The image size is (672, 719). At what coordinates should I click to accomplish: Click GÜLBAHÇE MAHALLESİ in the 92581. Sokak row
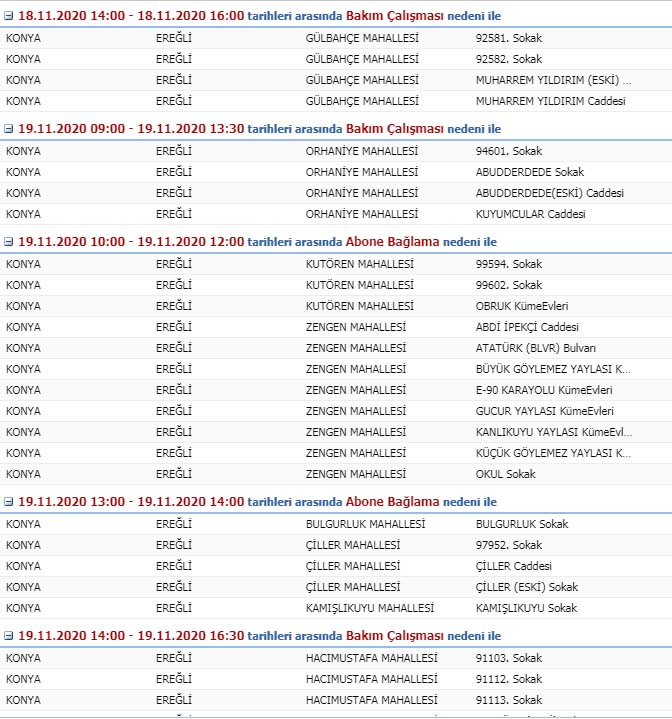point(362,38)
